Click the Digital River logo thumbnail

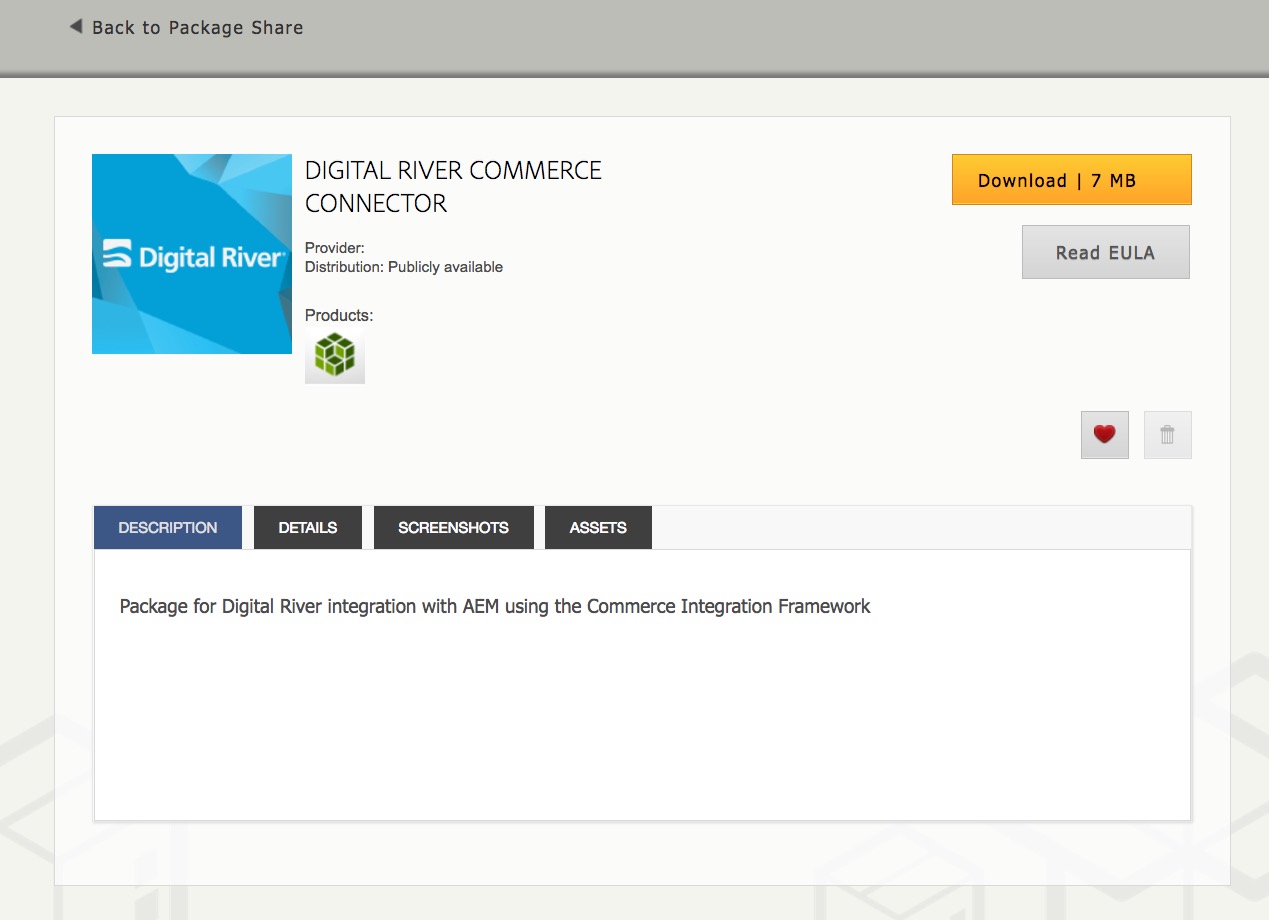click(192, 254)
